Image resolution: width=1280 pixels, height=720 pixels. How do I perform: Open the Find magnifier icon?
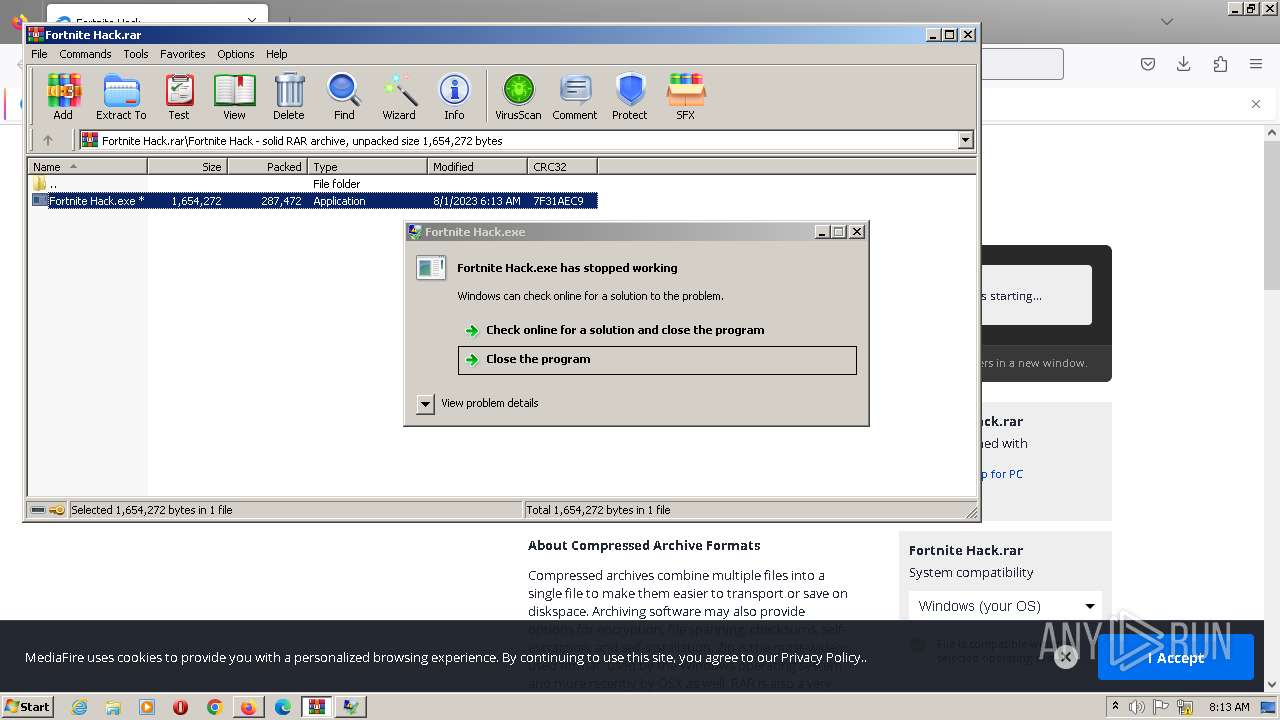(x=344, y=97)
